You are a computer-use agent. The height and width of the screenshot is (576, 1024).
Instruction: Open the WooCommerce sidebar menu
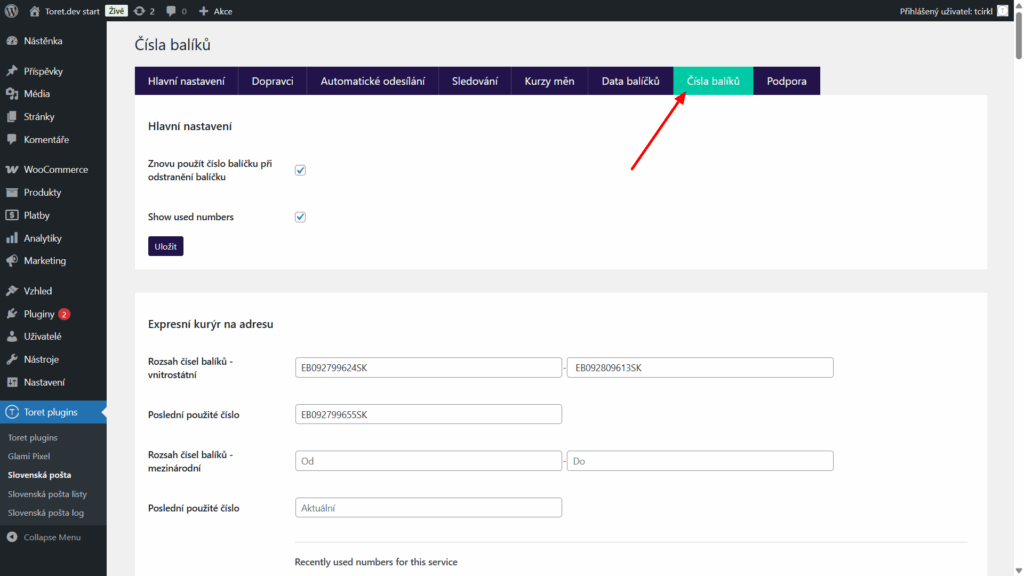coord(55,170)
